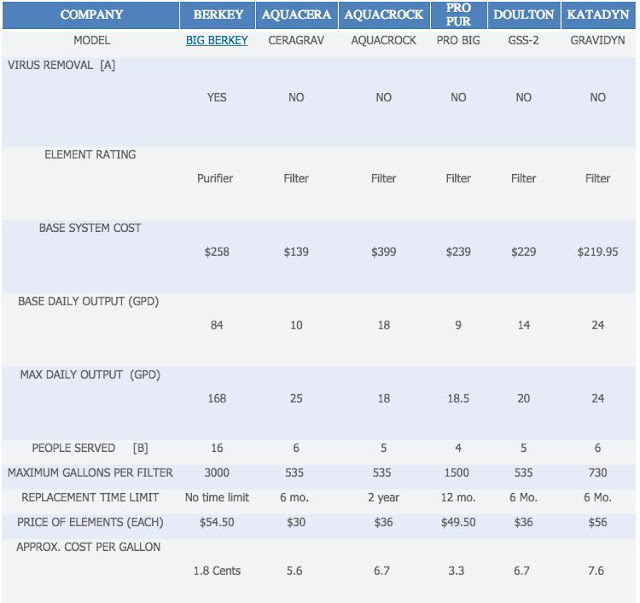Screen dimensions: 640x603
Task: Click the 3000 gallons per filter cell
Action: (217, 473)
